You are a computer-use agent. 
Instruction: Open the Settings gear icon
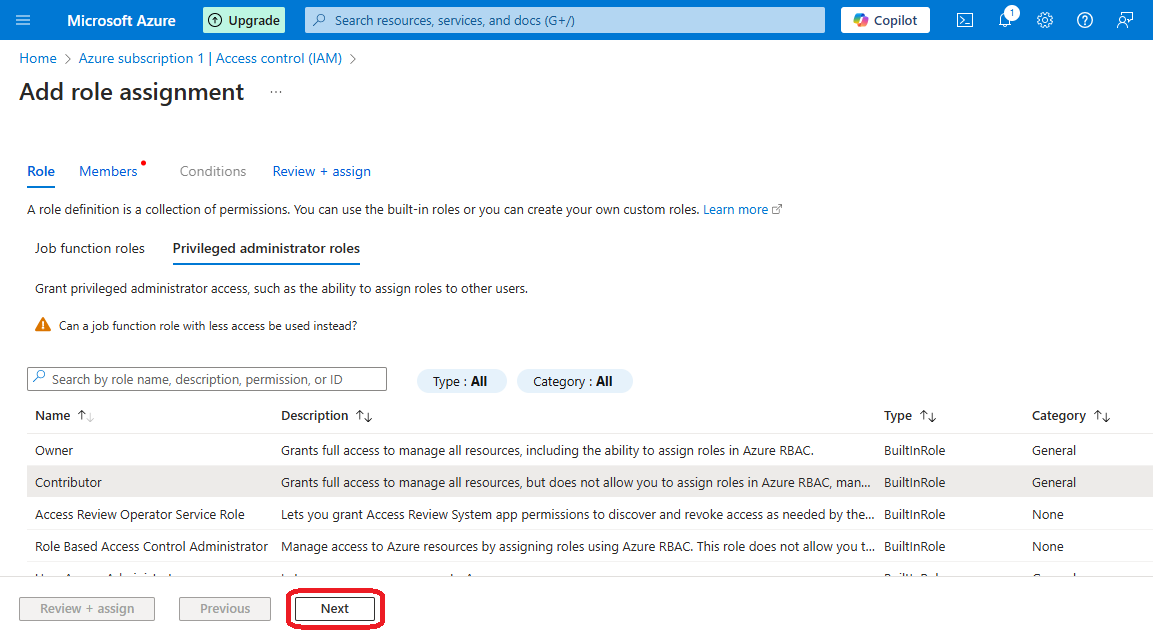(1045, 20)
